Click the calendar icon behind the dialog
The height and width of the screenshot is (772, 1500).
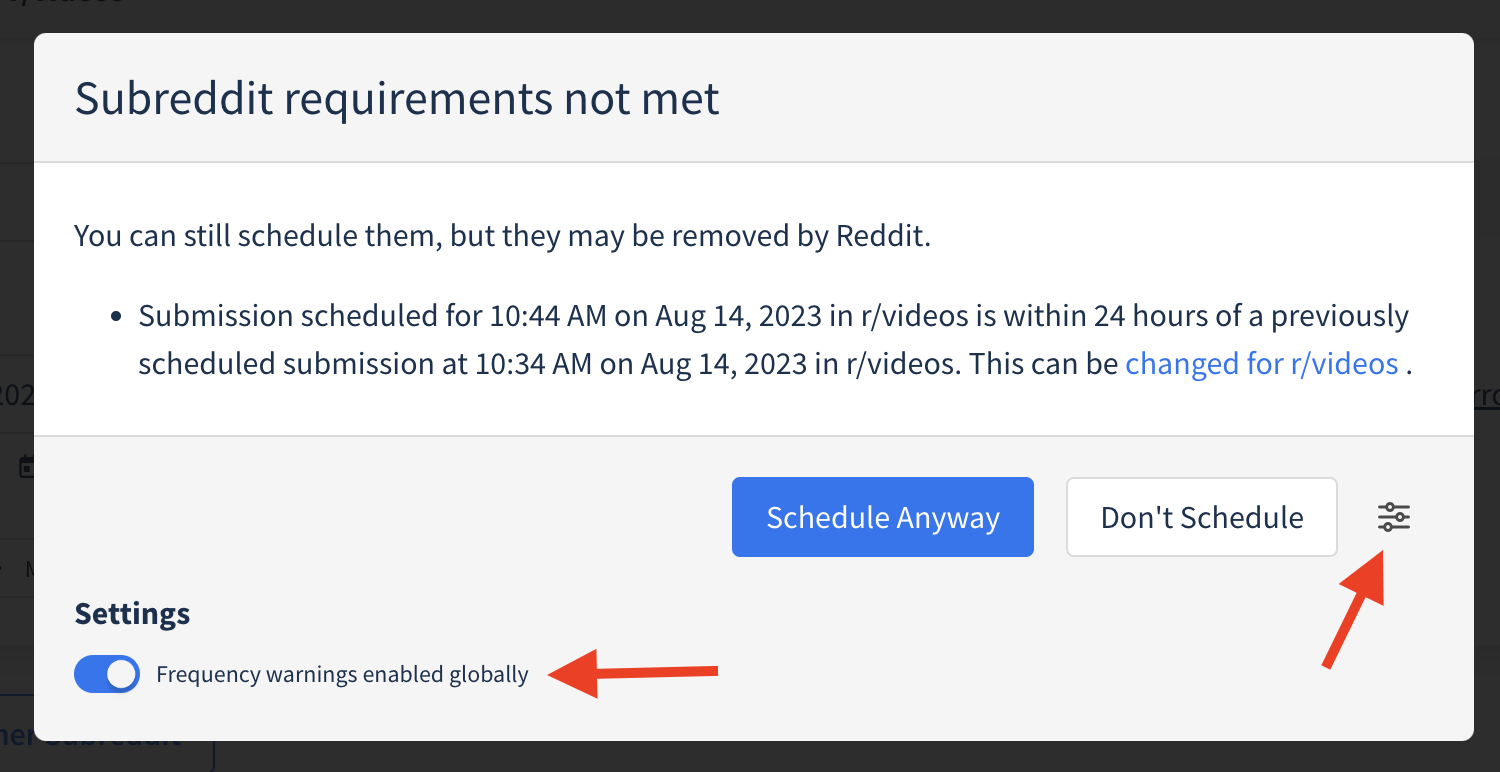[x=27, y=466]
